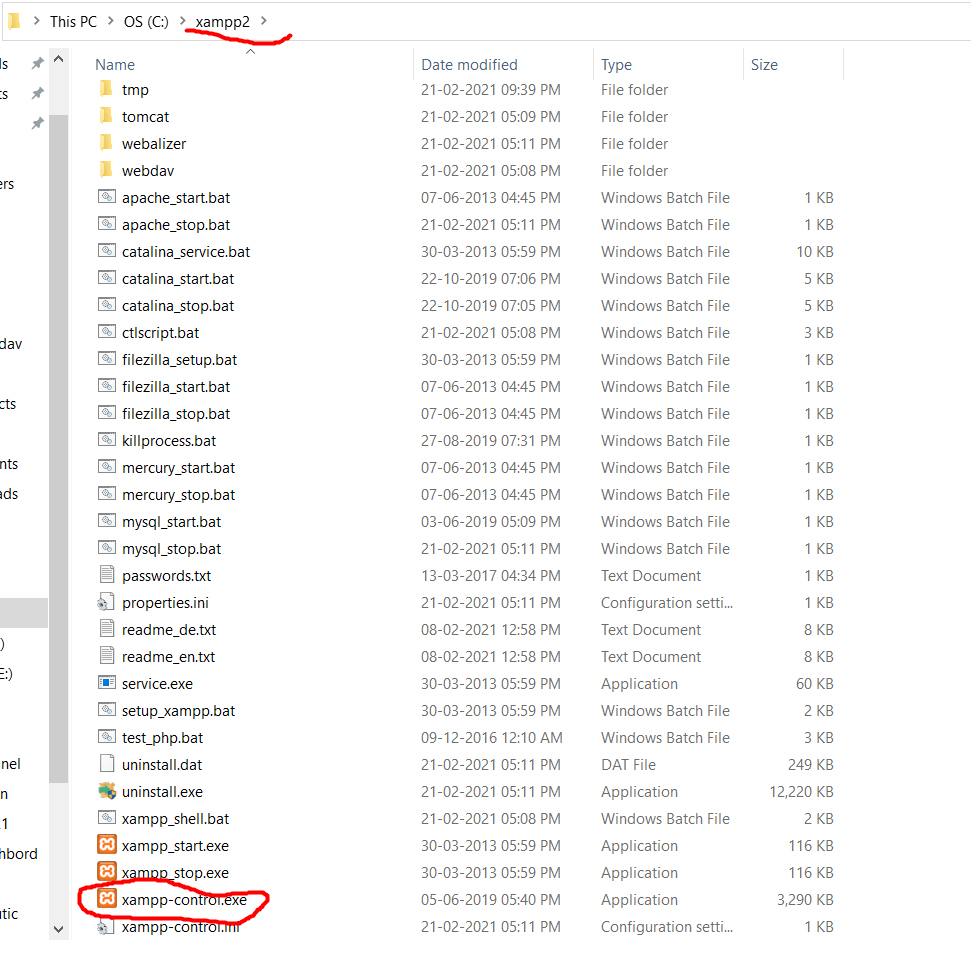Click date 05-06-2019 05:40 PM of xampp-control.exe

tap(490, 899)
